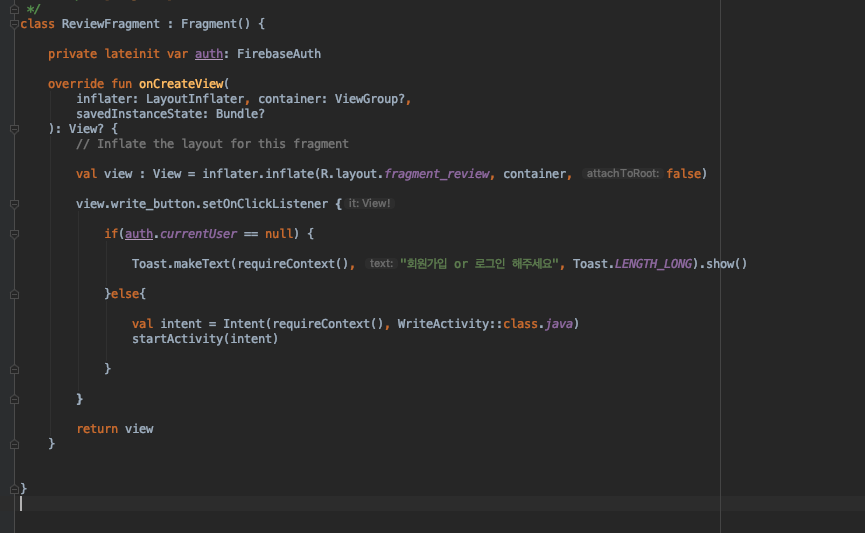Click 'Fragment()' superclass call
Screen dimensions: 865x533
tap(216, 24)
